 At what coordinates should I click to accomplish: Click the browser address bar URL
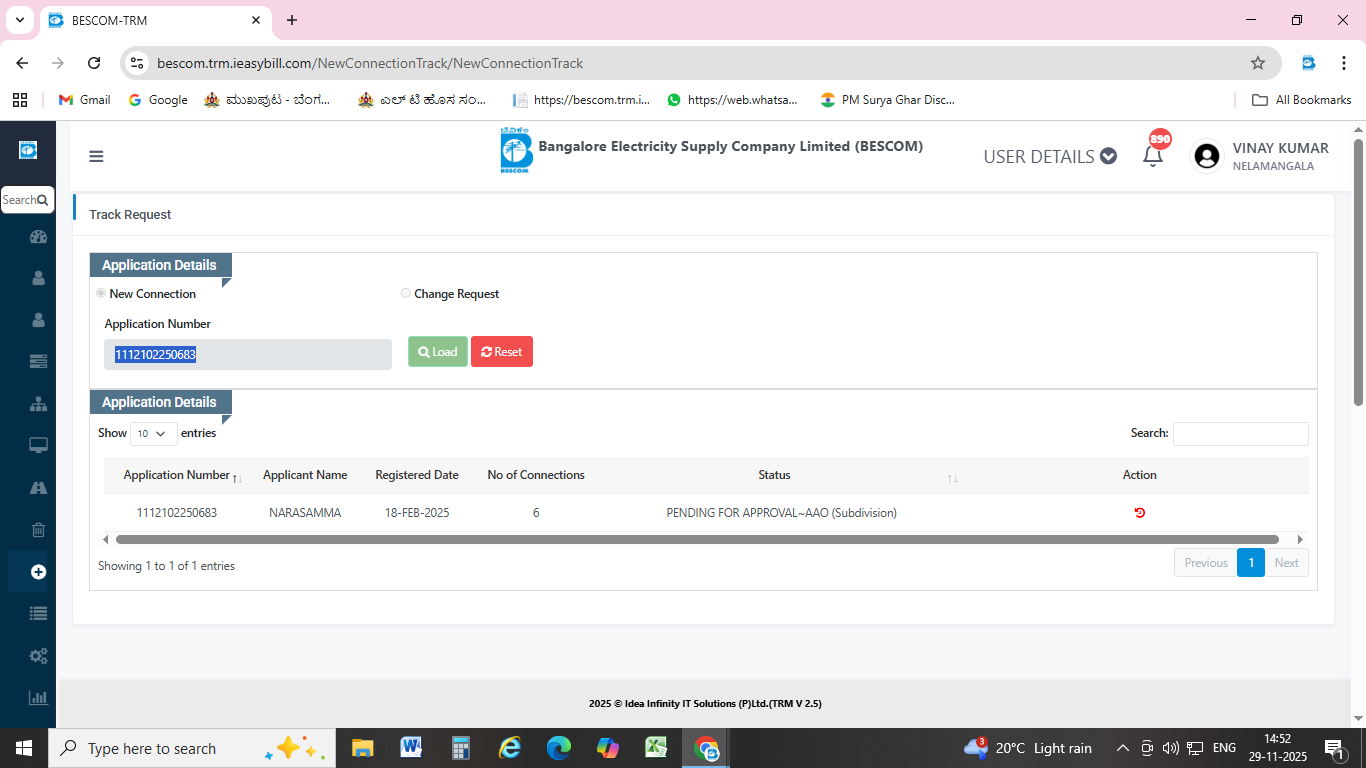pos(370,63)
